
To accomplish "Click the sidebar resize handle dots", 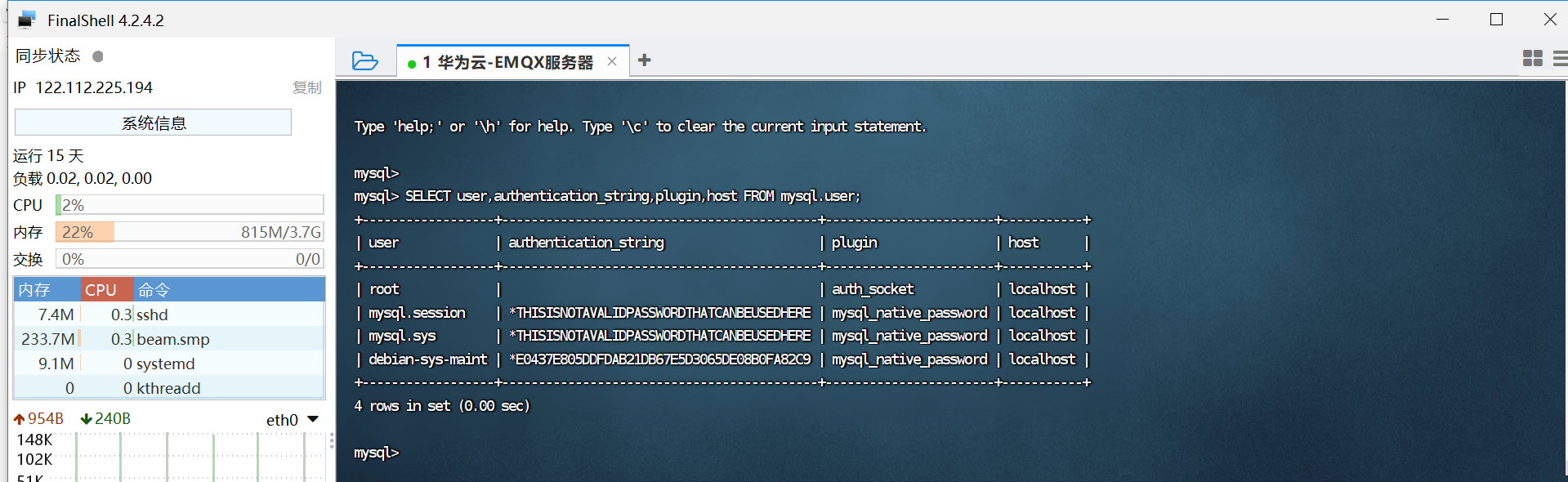I will click(331, 441).
